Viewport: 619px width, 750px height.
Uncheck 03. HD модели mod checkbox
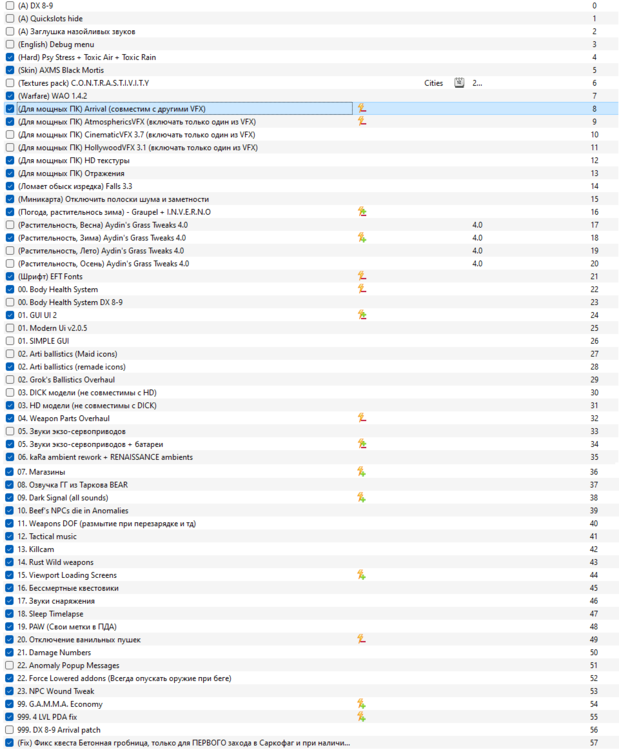10,406
